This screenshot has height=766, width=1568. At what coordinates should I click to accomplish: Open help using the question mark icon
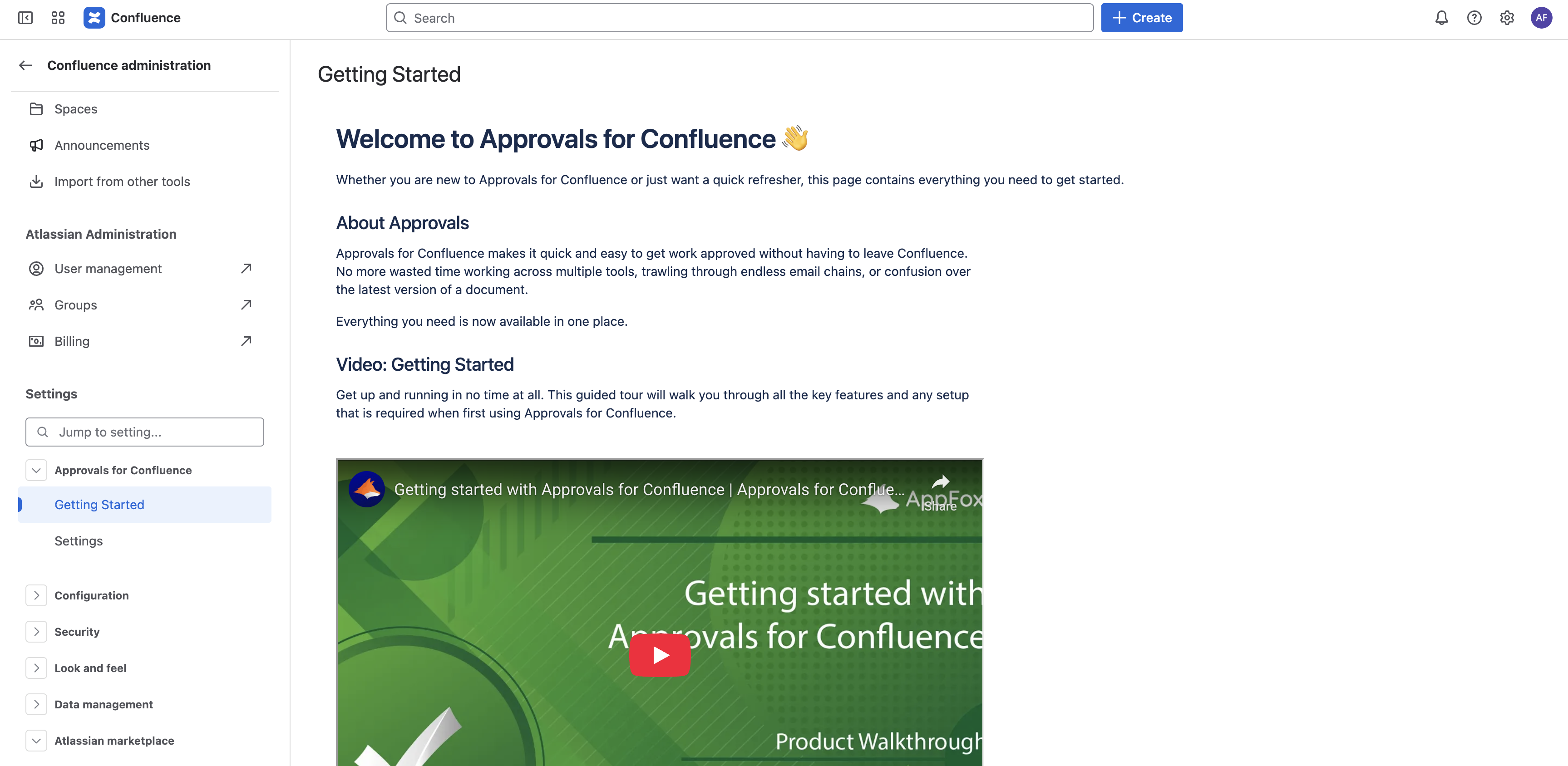point(1474,18)
